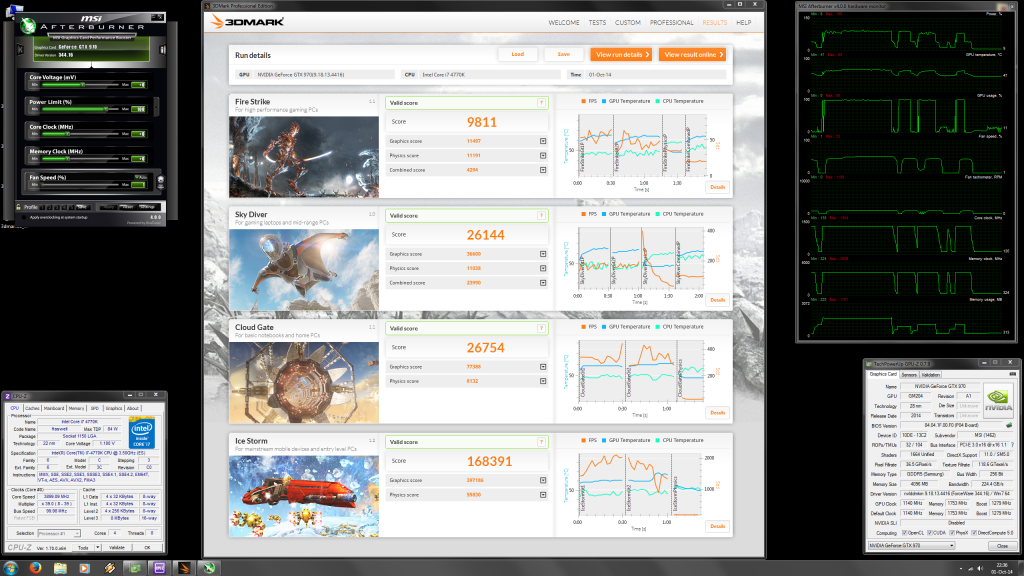This screenshot has width=1024, height=576.
Task: Click the GPU-Z BIOS save chip icon
Action: [x=1009, y=425]
